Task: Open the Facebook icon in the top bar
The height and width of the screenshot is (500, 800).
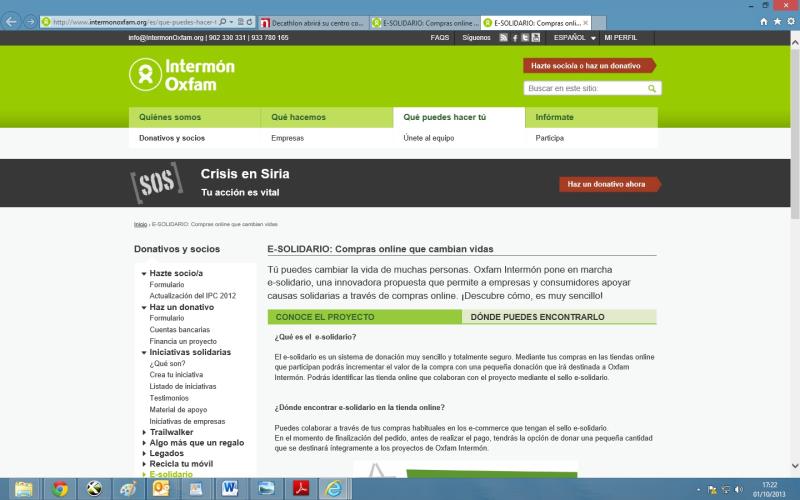Action: 515,38
